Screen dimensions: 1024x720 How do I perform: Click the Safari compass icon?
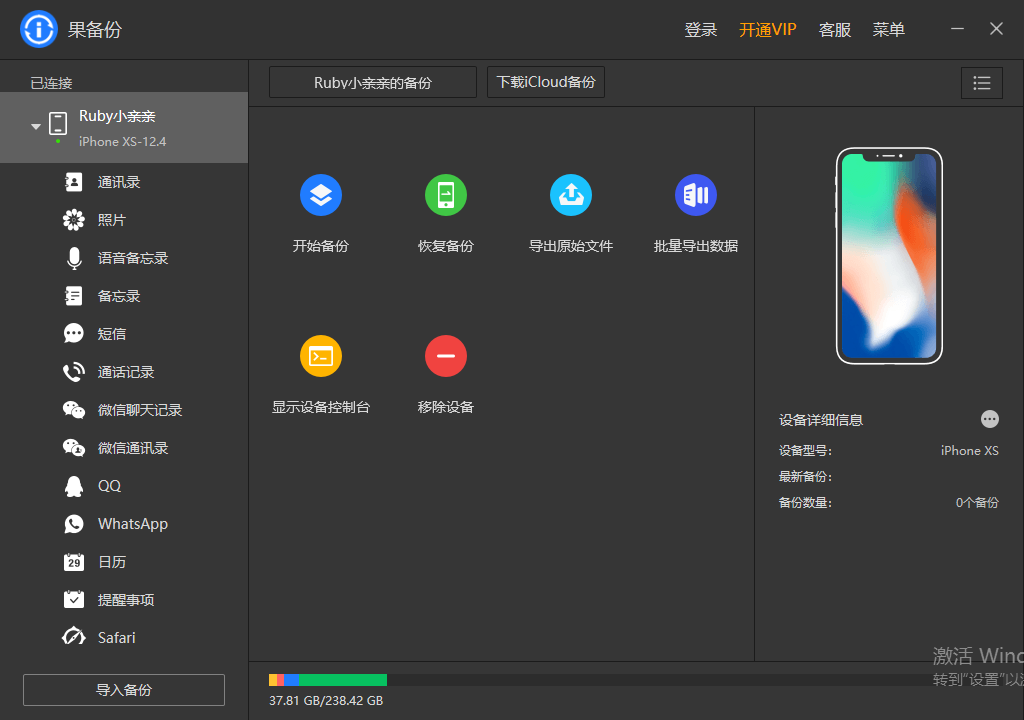[74, 637]
